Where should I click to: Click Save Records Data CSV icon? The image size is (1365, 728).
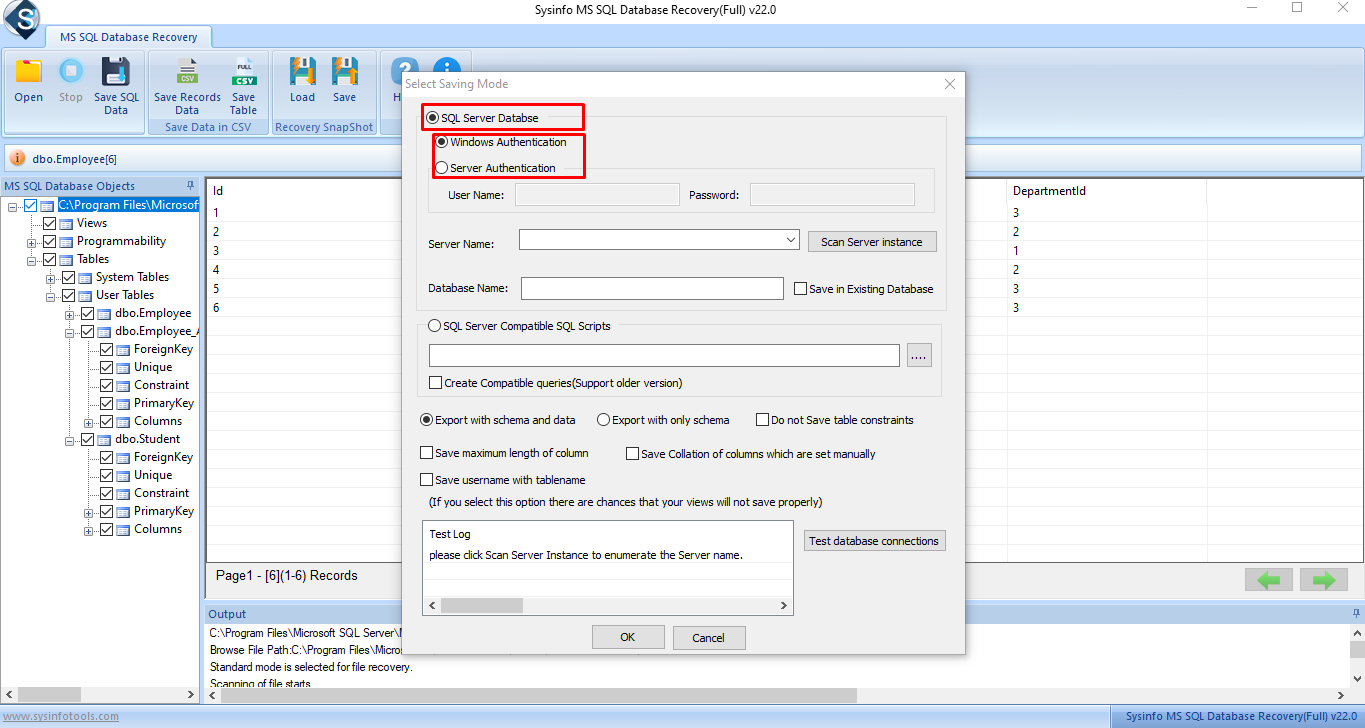click(187, 72)
